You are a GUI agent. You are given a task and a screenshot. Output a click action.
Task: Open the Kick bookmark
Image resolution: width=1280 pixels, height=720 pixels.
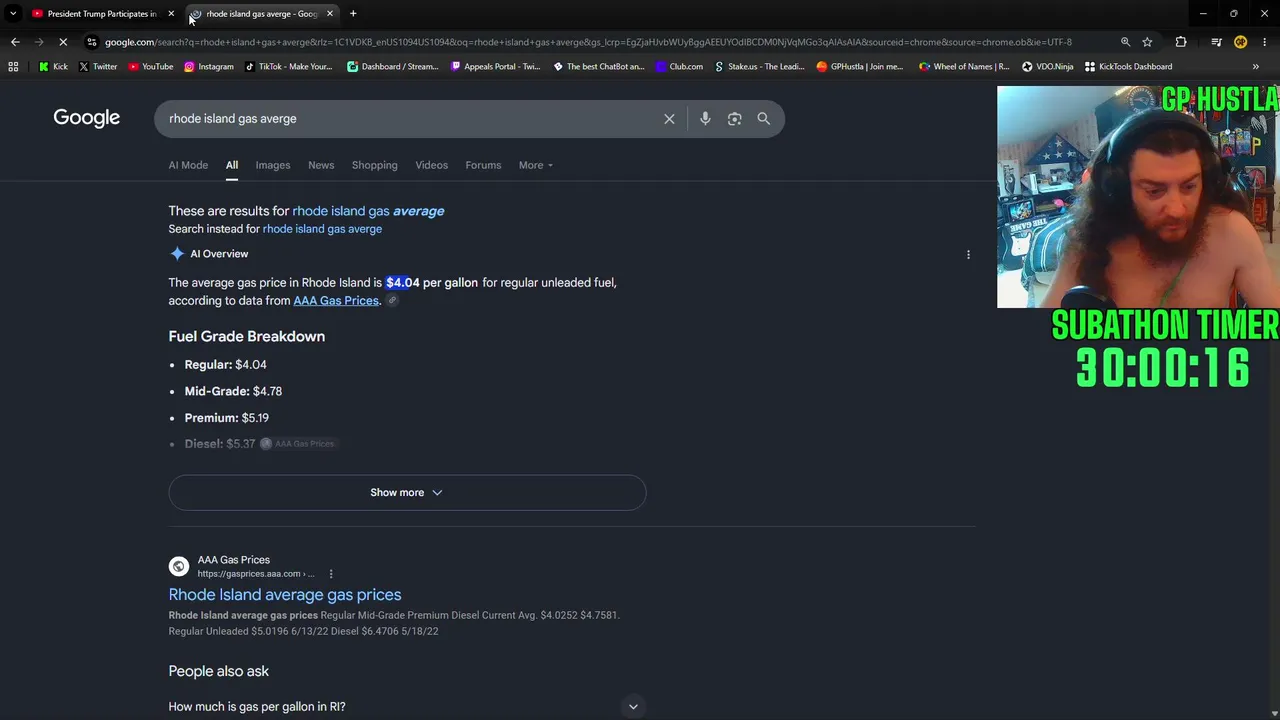pyautogui.click(x=53, y=67)
